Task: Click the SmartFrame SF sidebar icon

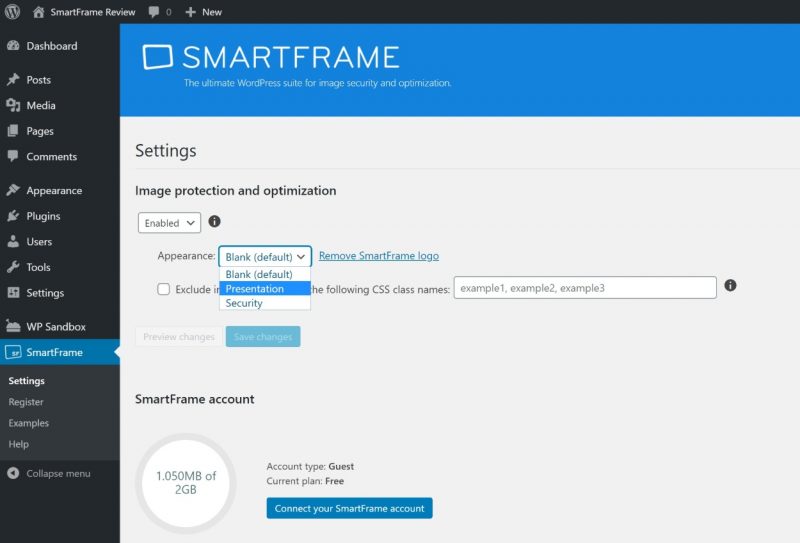Action: pyautogui.click(x=13, y=352)
